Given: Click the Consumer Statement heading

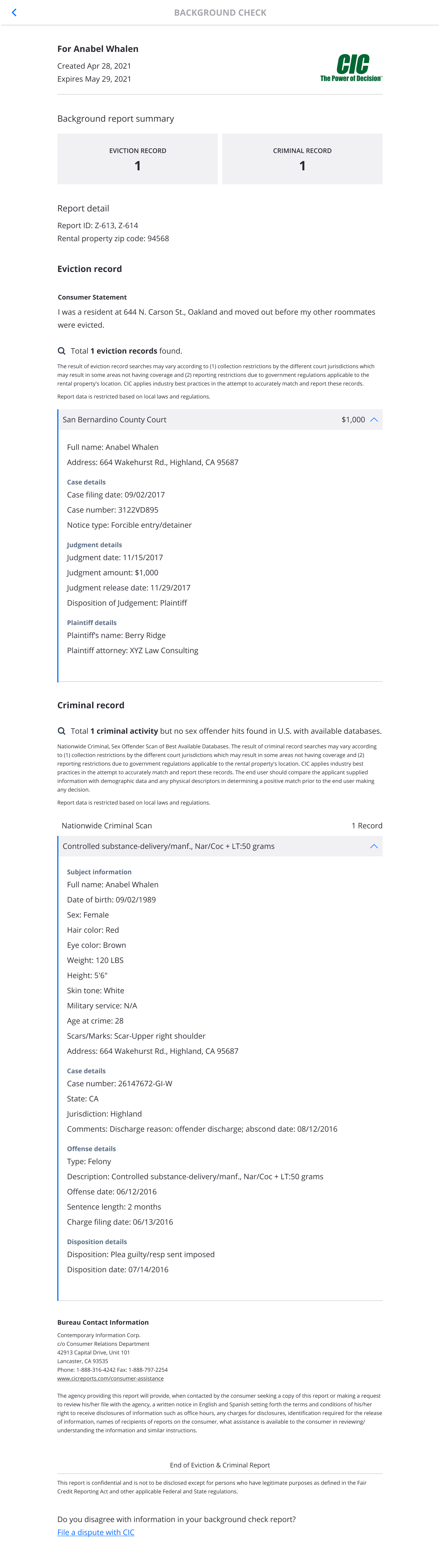Looking at the screenshot, I should click(x=92, y=297).
